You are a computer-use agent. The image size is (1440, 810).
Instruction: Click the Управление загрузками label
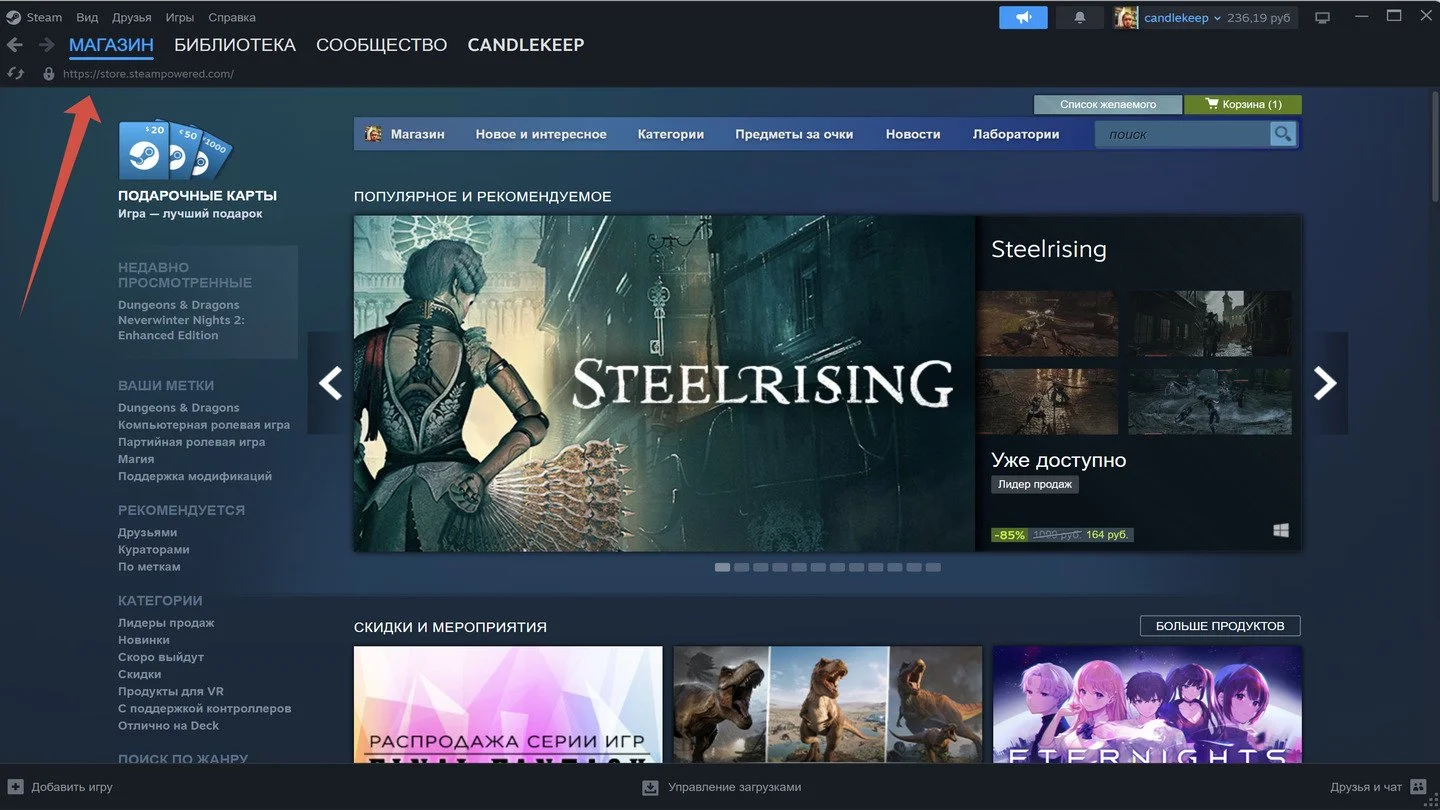(735, 787)
